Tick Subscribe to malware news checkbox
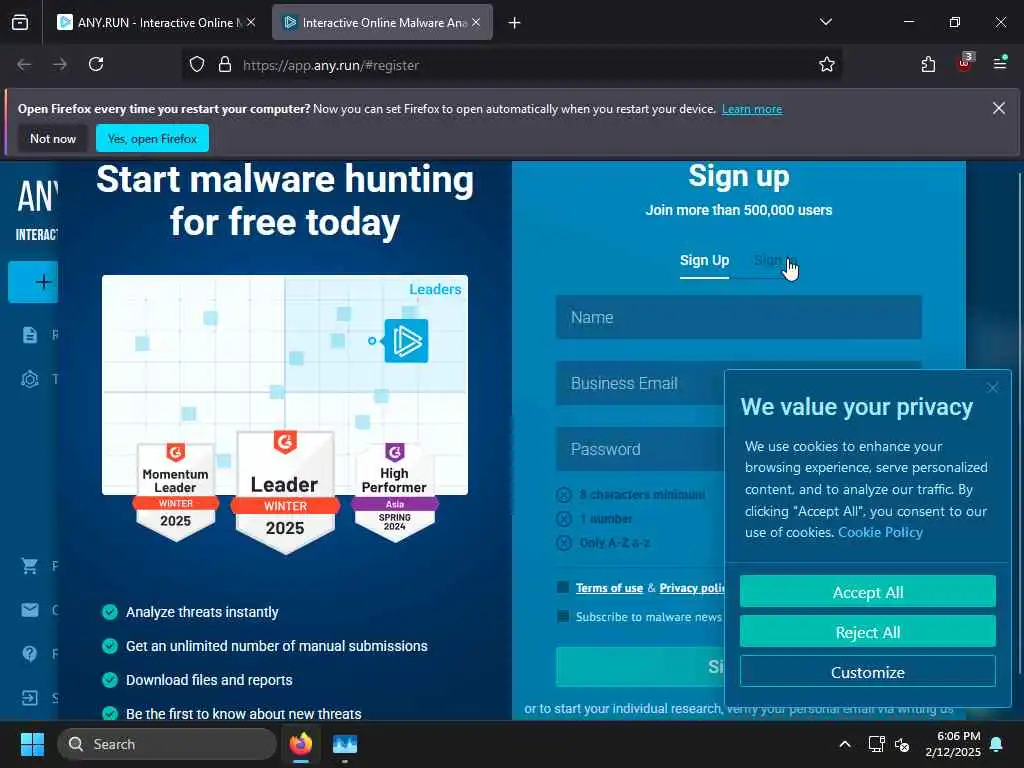The image size is (1024, 768). point(563,616)
